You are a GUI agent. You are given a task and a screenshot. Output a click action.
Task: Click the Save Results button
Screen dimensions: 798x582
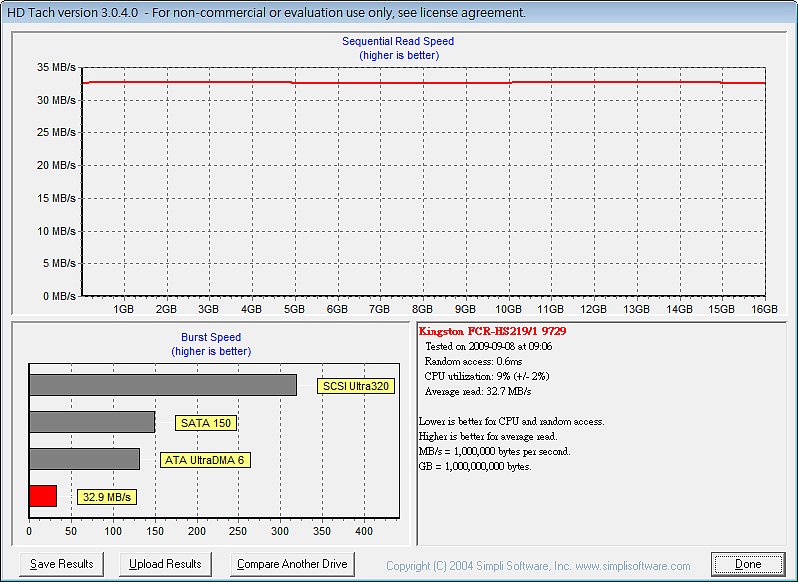click(x=62, y=564)
